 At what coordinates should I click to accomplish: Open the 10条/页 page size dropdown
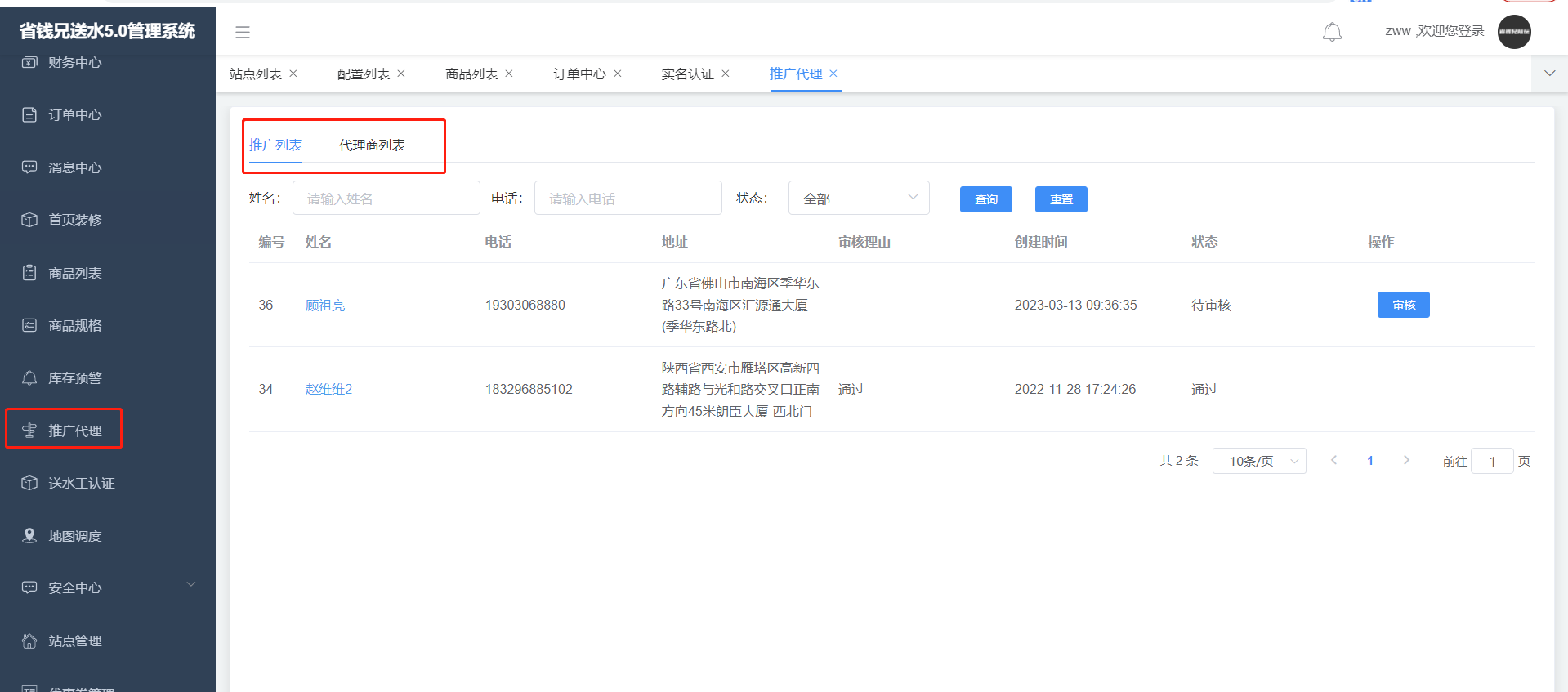(x=1258, y=461)
